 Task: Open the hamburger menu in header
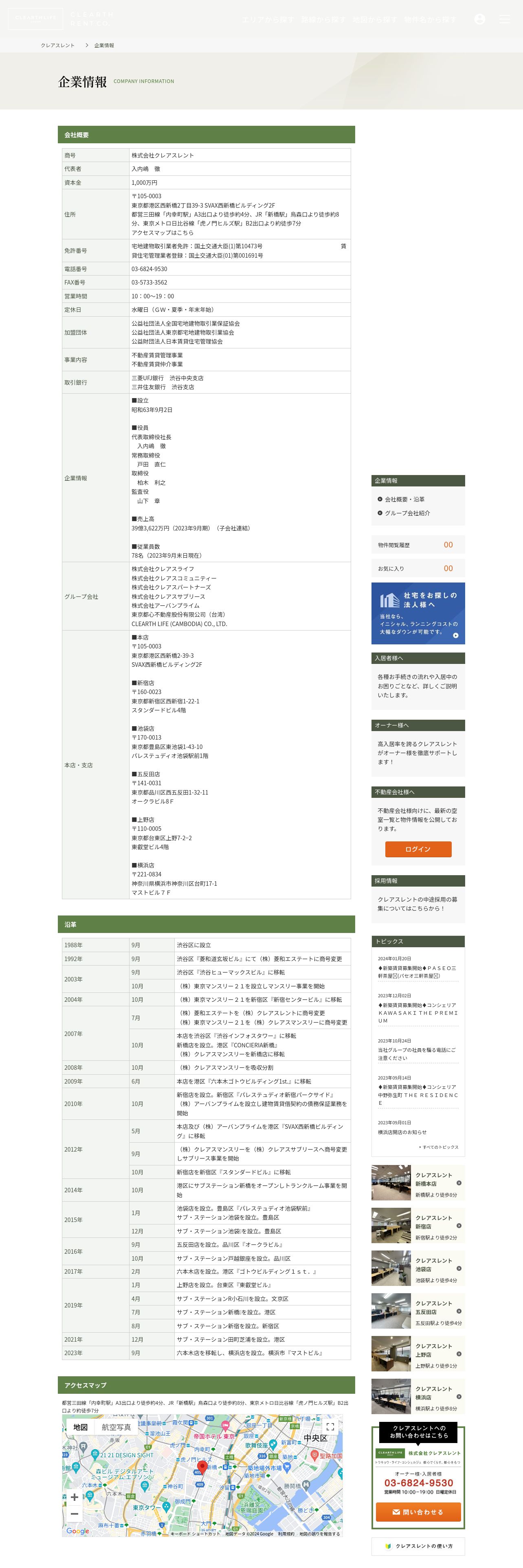click(x=504, y=20)
